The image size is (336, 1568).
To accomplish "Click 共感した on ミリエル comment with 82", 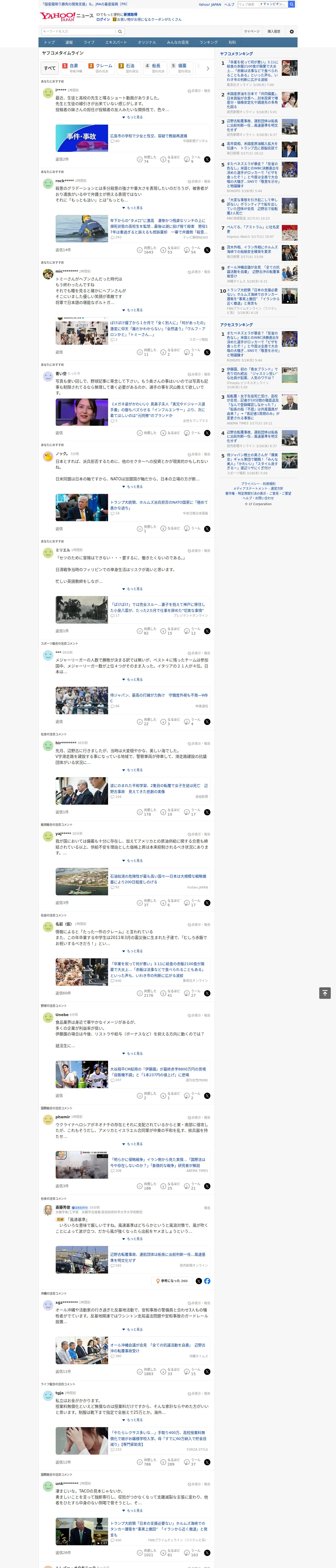I will pos(147,631).
